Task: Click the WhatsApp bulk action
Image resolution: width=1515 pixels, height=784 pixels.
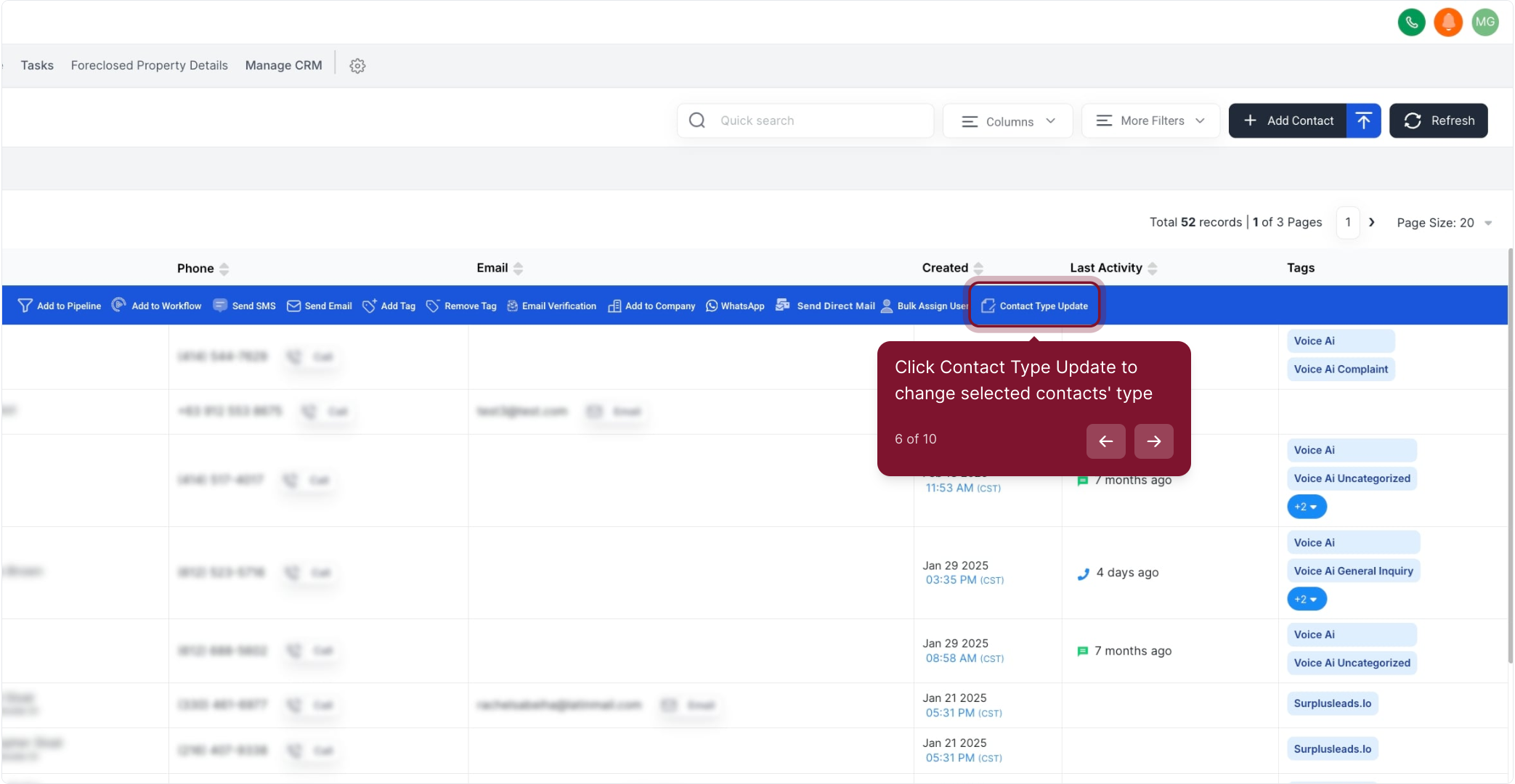Action: tap(735, 306)
